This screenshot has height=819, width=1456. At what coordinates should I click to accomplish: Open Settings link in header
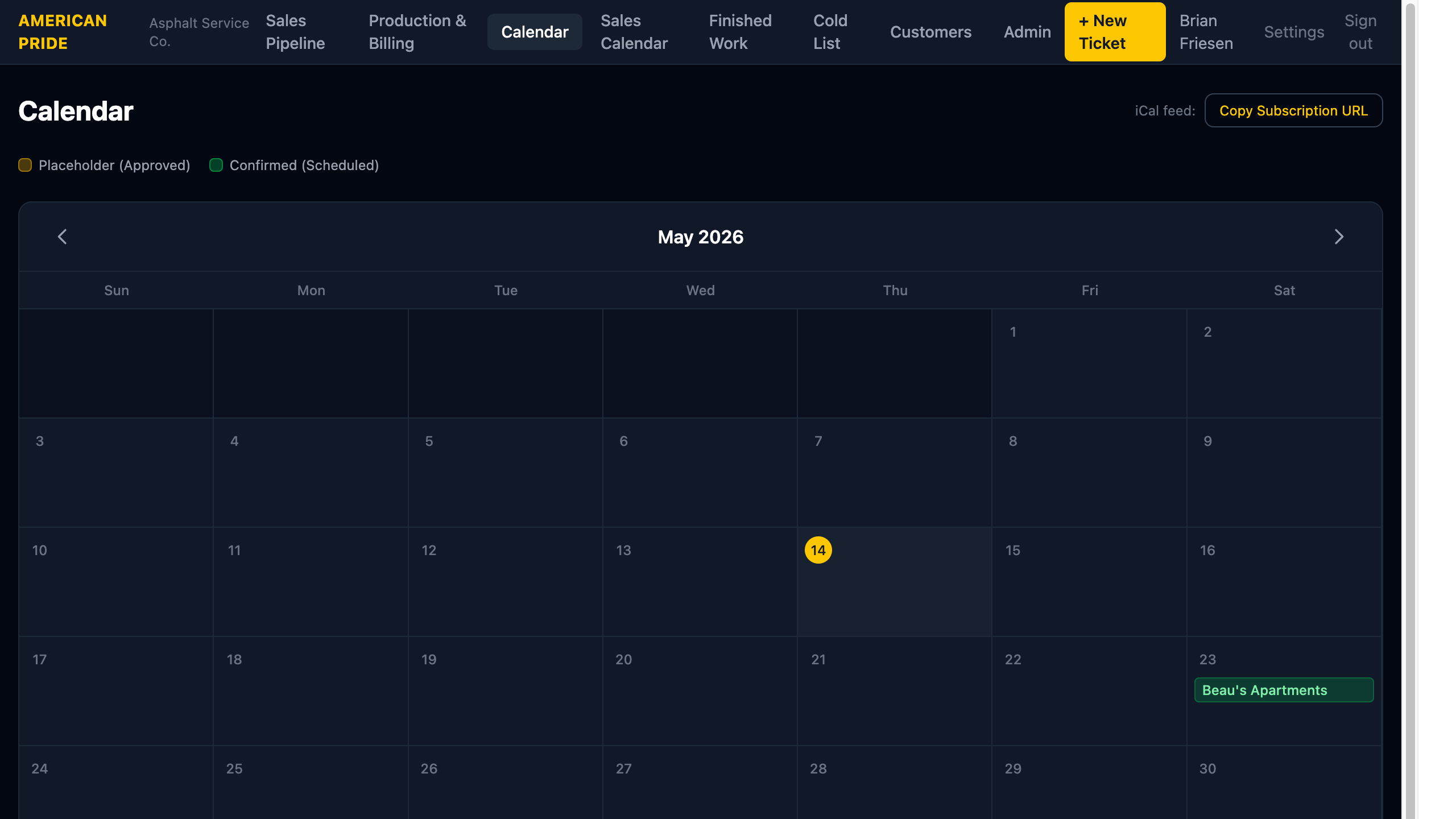[1294, 32]
